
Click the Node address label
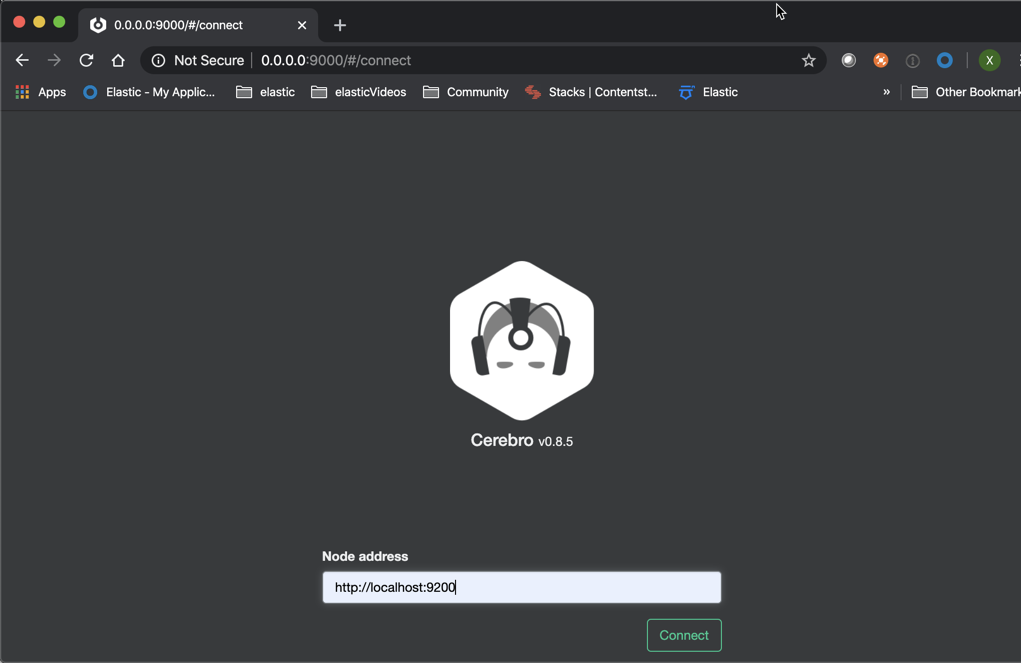point(365,556)
